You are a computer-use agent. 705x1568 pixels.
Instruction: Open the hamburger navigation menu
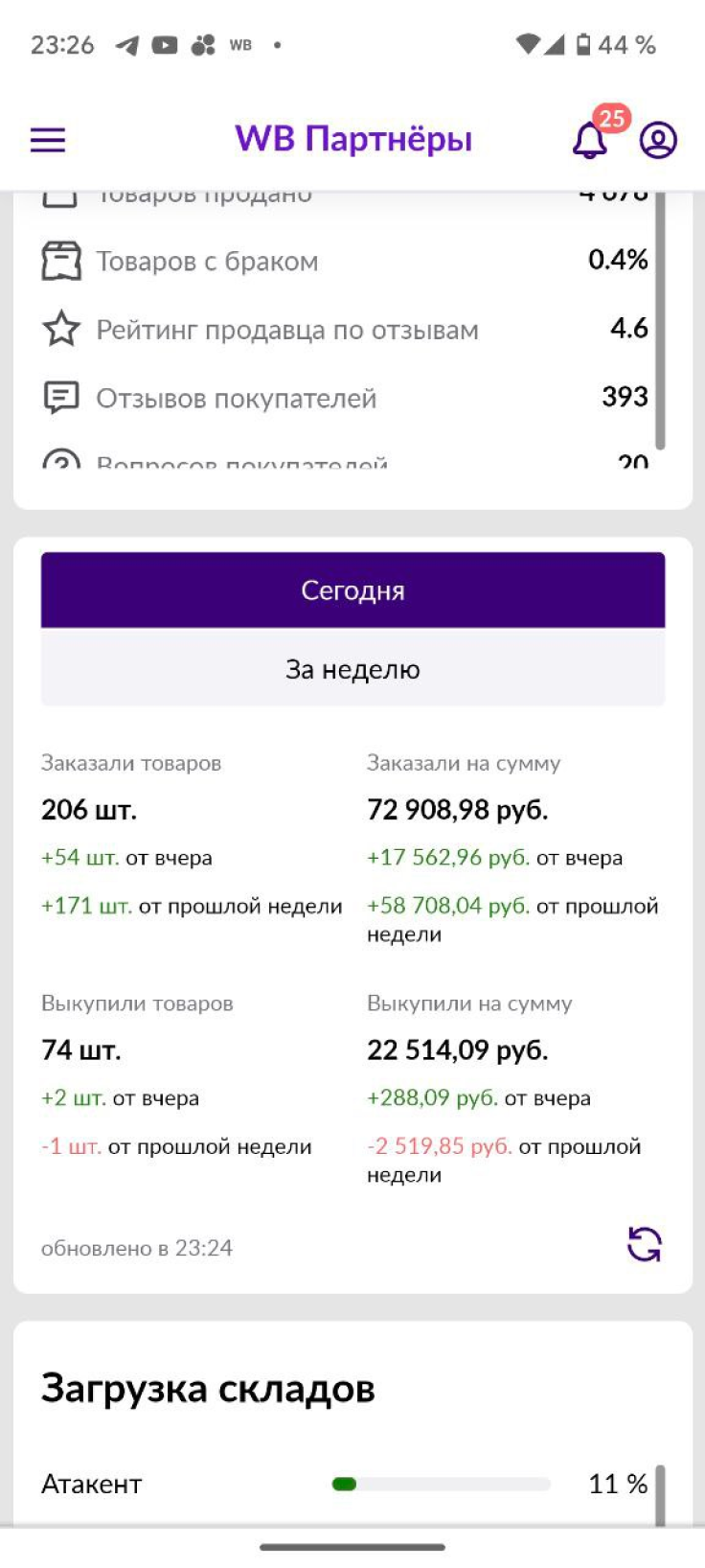tap(48, 140)
